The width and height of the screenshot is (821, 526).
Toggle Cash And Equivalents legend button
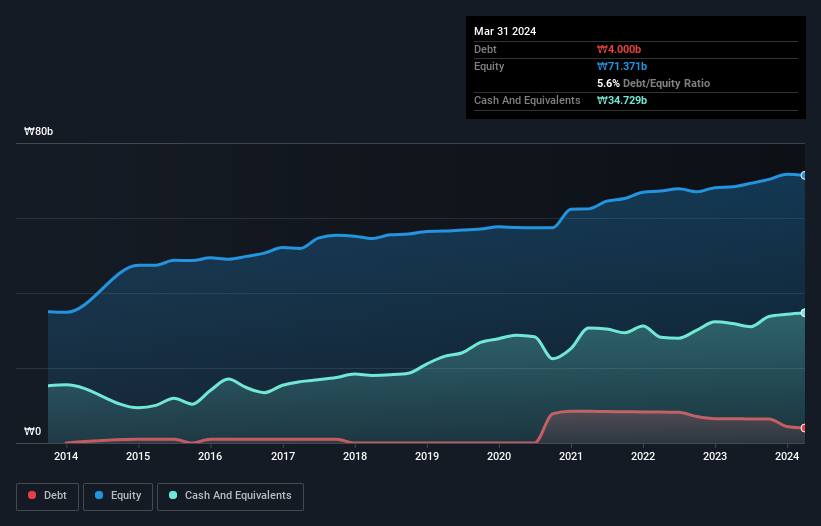pyautogui.click(x=230, y=496)
